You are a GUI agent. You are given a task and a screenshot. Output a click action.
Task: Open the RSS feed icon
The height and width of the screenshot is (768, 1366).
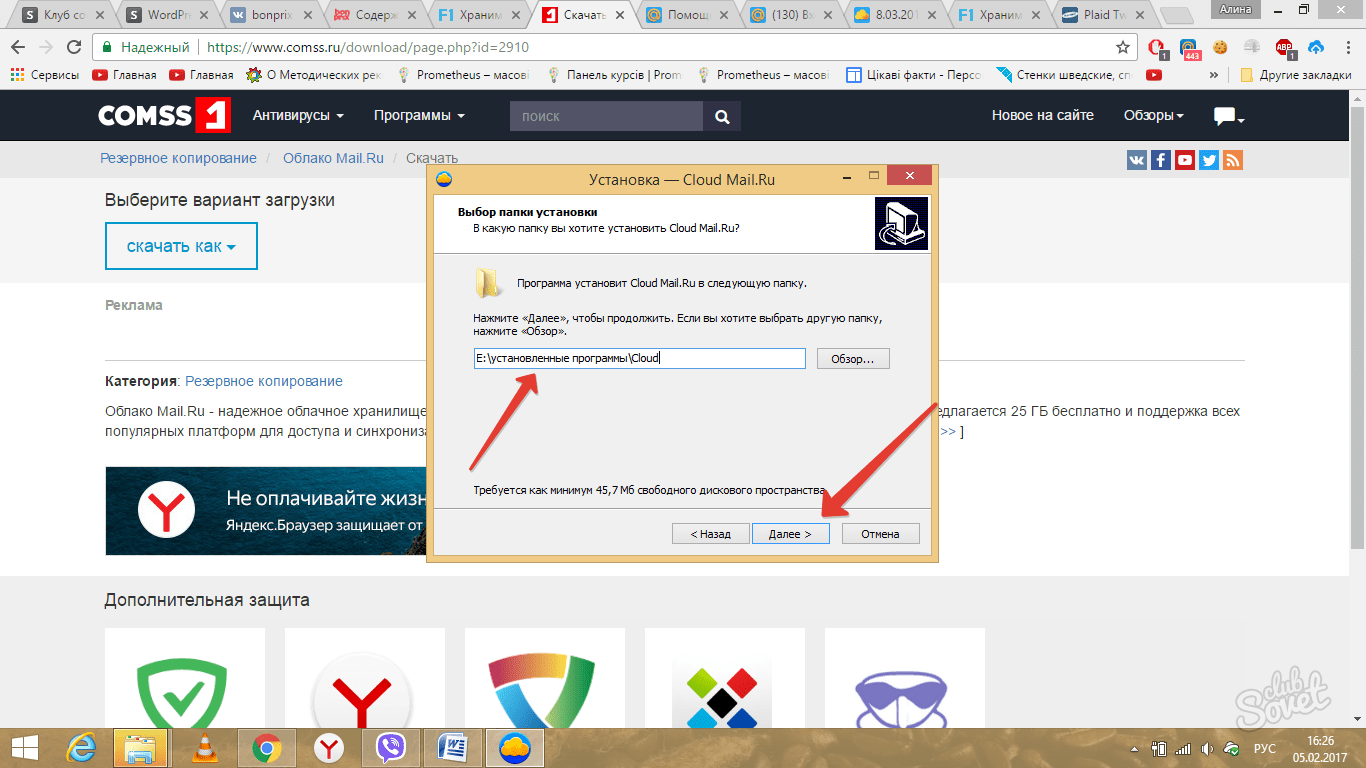pos(1233,160)
